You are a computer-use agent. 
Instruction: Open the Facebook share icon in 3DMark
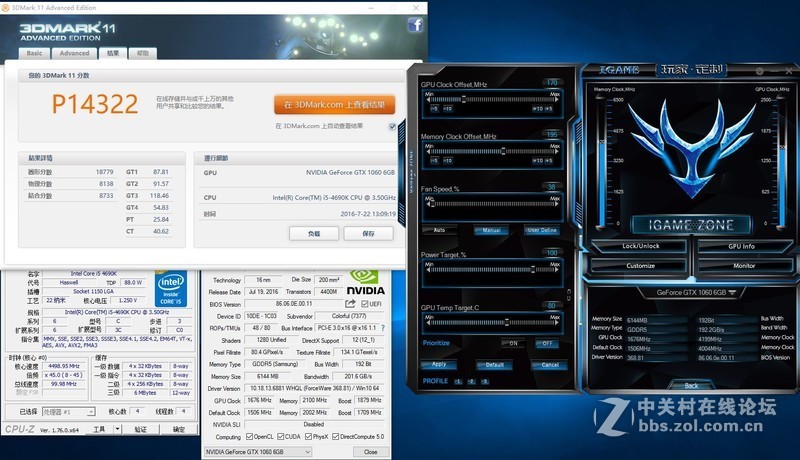pyautogui.click(x=415, y=25)
